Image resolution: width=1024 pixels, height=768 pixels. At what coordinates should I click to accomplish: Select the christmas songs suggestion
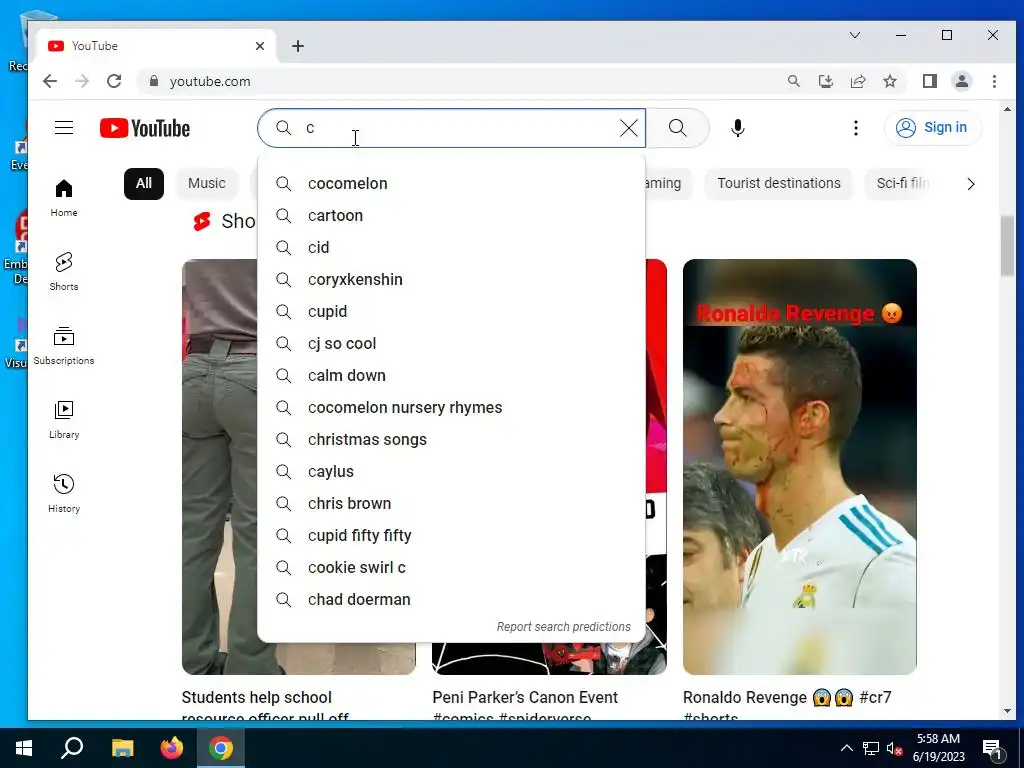click(x=451, y=440)
